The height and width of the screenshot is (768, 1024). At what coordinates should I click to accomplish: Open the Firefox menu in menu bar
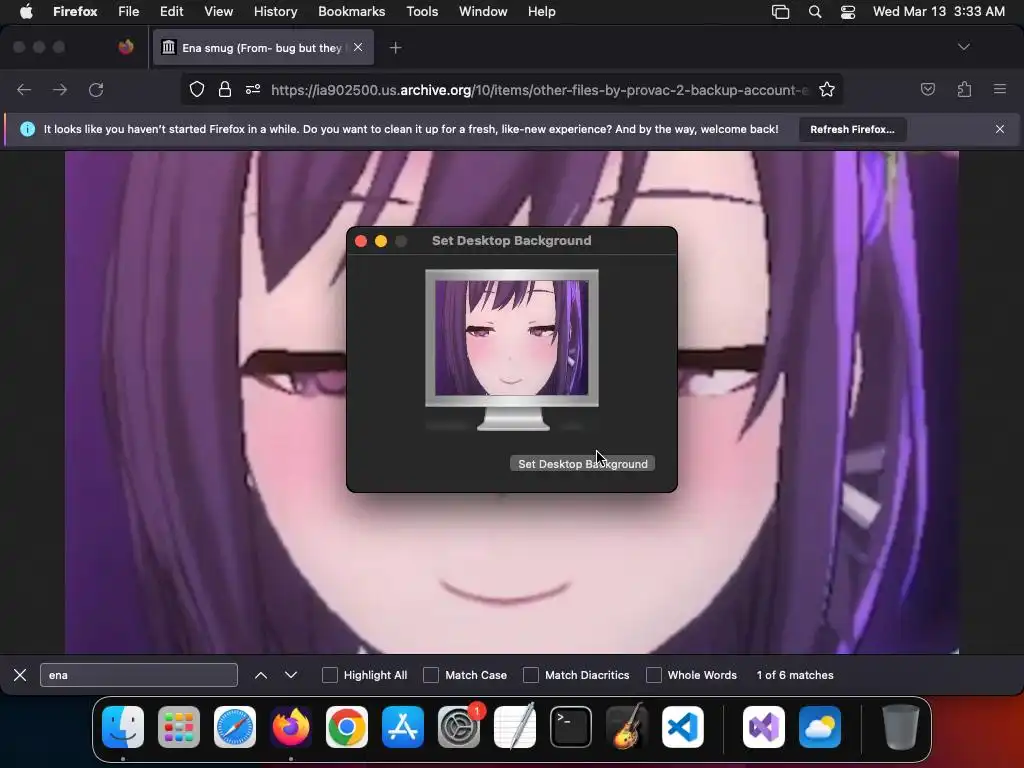[x=75, y=12]
